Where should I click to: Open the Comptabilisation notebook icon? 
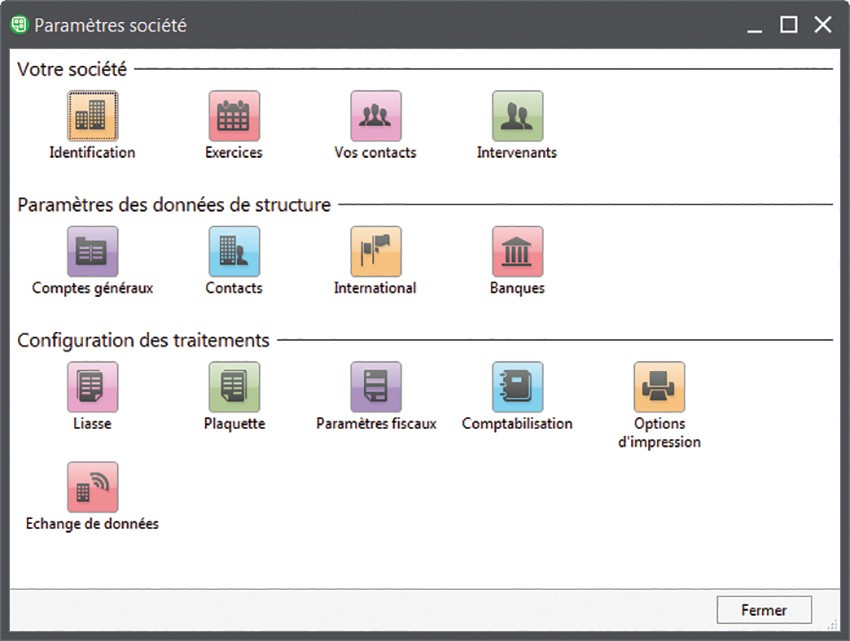point(517,387)
